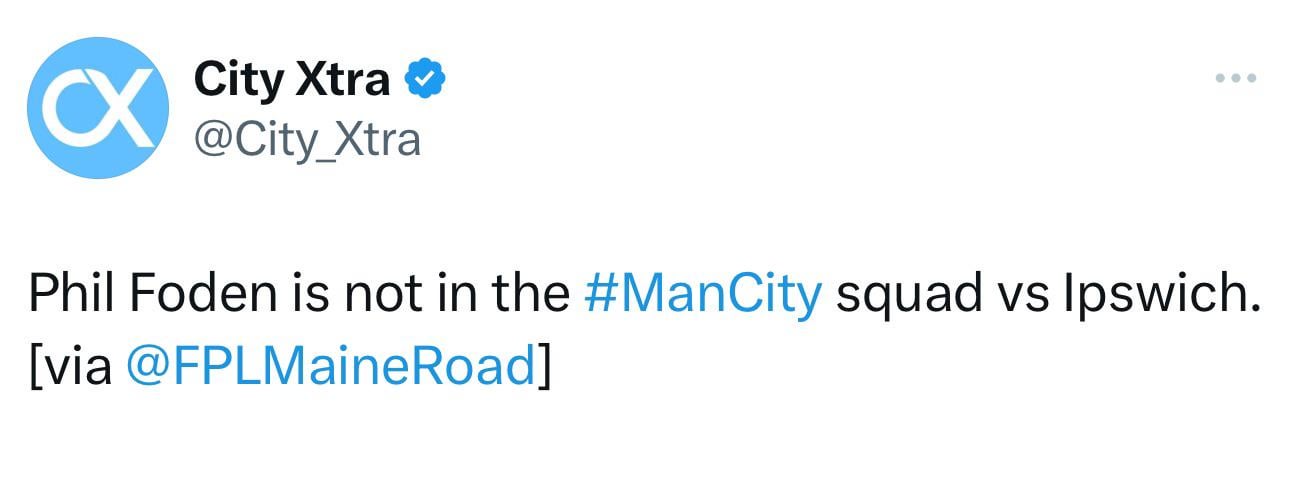Click the blue verified checkmark badge
The width and height of the screenshot is (1290, 481).
coord(425,79)
